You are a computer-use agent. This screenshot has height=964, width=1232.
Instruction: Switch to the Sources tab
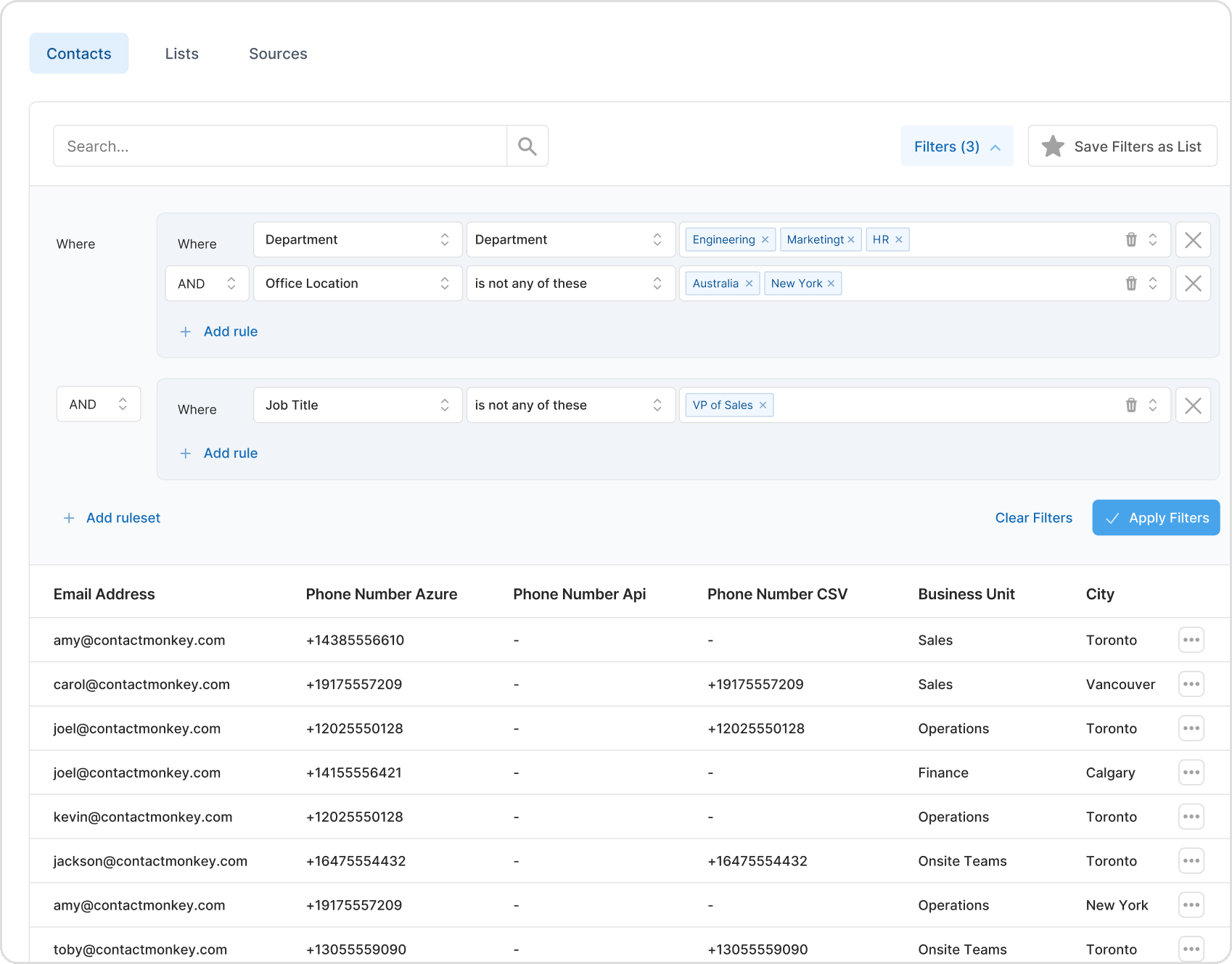pyautogui.click(x=278, y=54)
